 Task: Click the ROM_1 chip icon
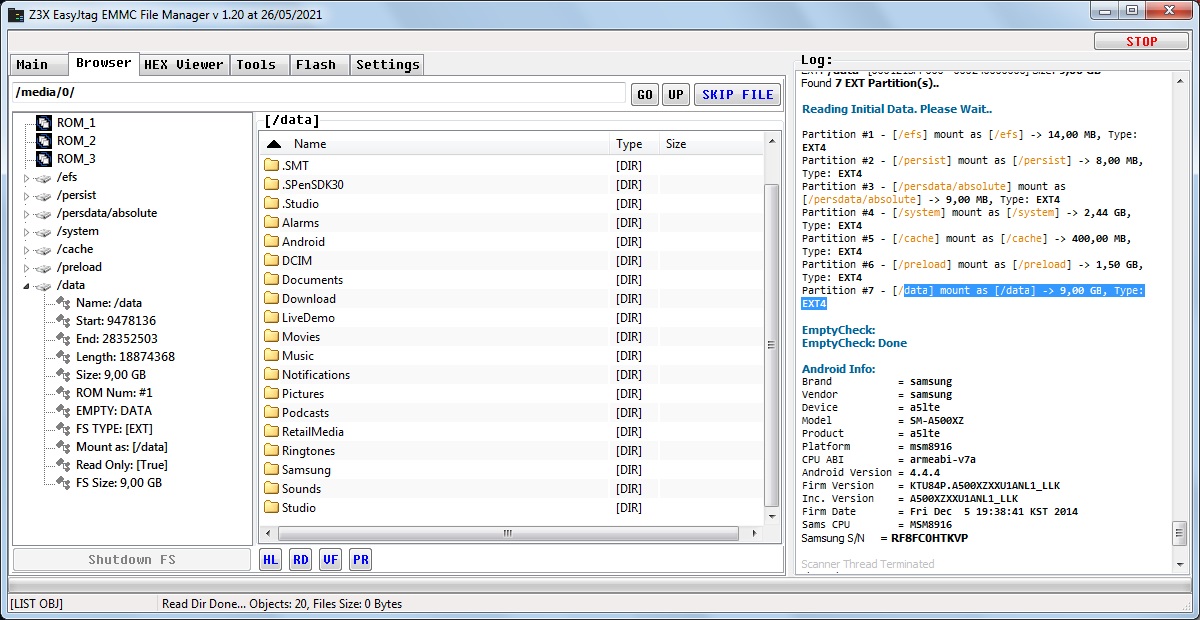click(x=44, y=123)
